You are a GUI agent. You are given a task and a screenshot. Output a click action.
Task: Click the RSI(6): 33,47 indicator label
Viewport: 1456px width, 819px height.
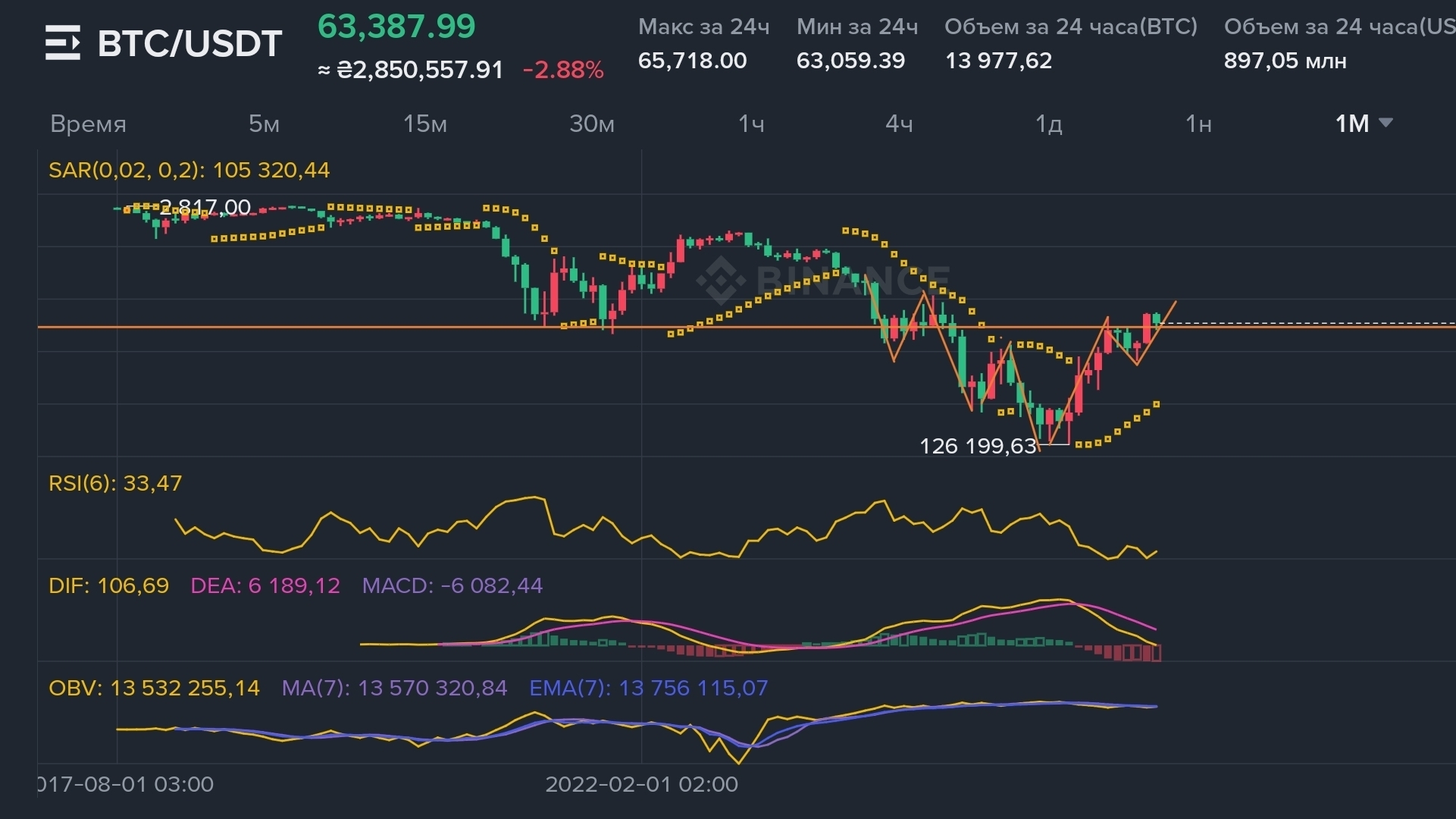[115, 483]
